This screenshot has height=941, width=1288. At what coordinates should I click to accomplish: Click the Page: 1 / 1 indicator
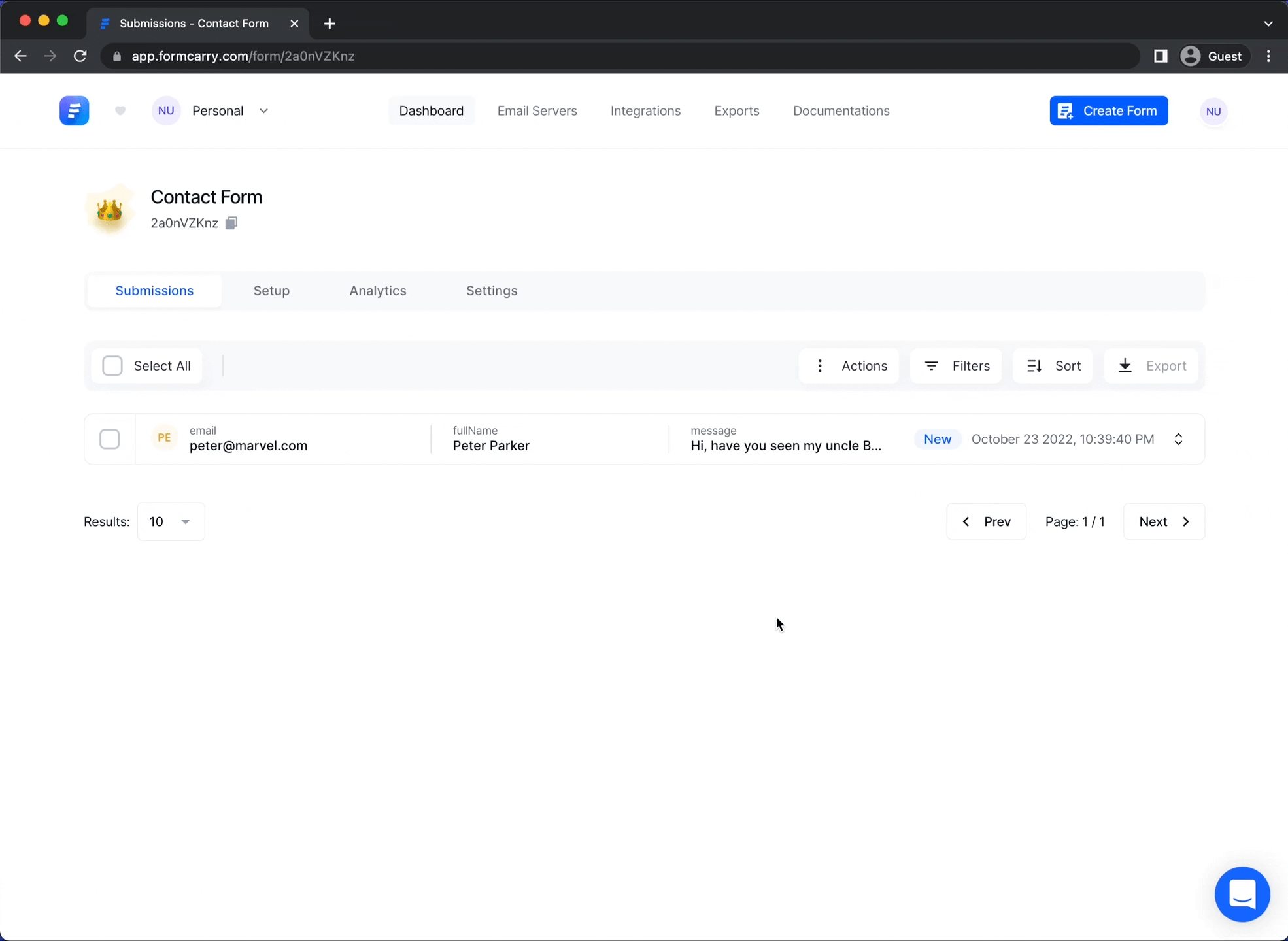(1075, 521)
